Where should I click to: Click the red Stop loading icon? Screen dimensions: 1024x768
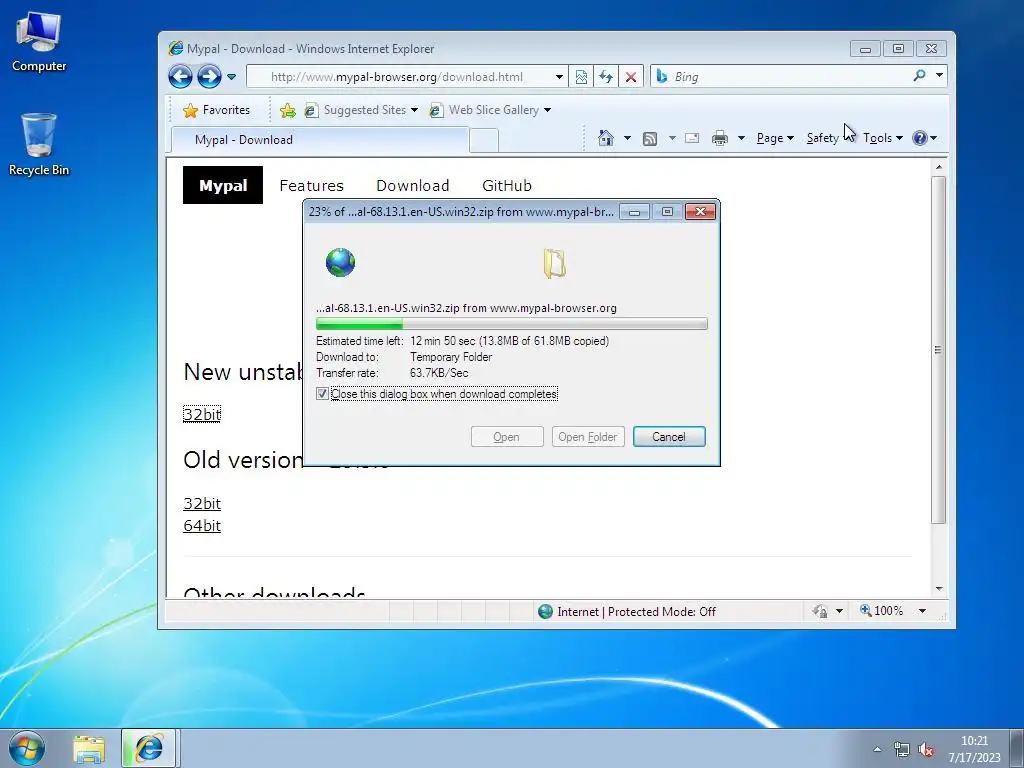631,77
